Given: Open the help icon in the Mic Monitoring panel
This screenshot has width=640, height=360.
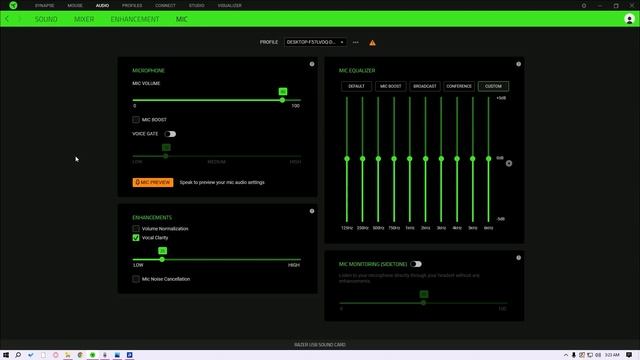Looking at the screenshot, I should [x=518, y=258].
